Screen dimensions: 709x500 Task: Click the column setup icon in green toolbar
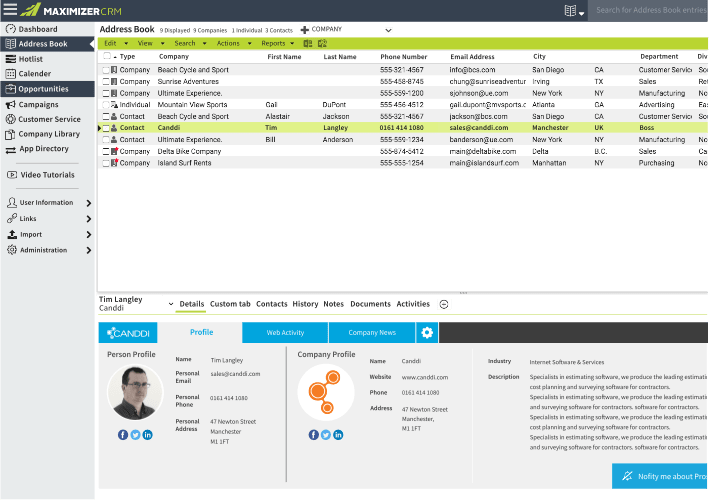(x=308, y=43)
